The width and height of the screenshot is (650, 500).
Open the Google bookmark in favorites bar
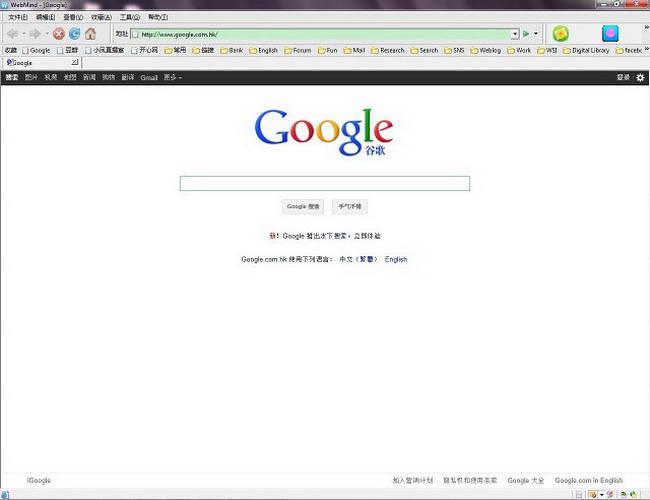(x=36, y=51)
